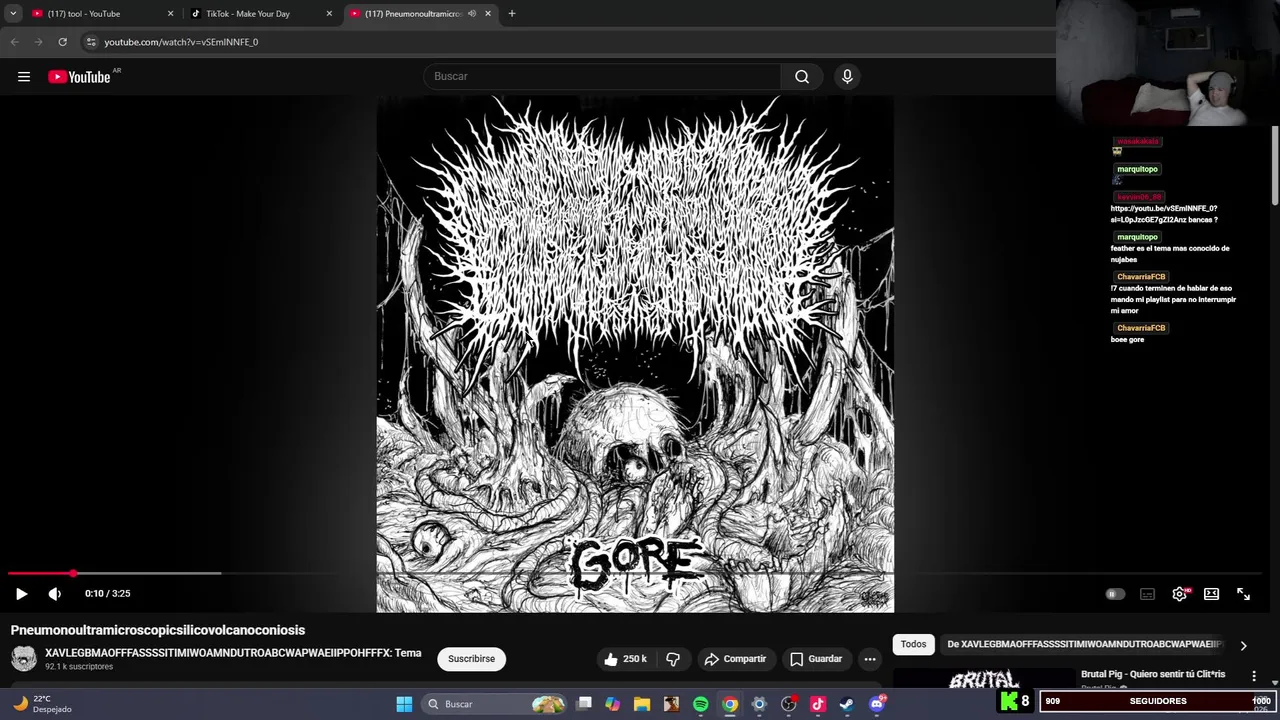The height and width of the screenshot is (720, 1280).
Task: Click the taskbar Buscar search box
Action: pyautogui.click(x=495, y=704)
